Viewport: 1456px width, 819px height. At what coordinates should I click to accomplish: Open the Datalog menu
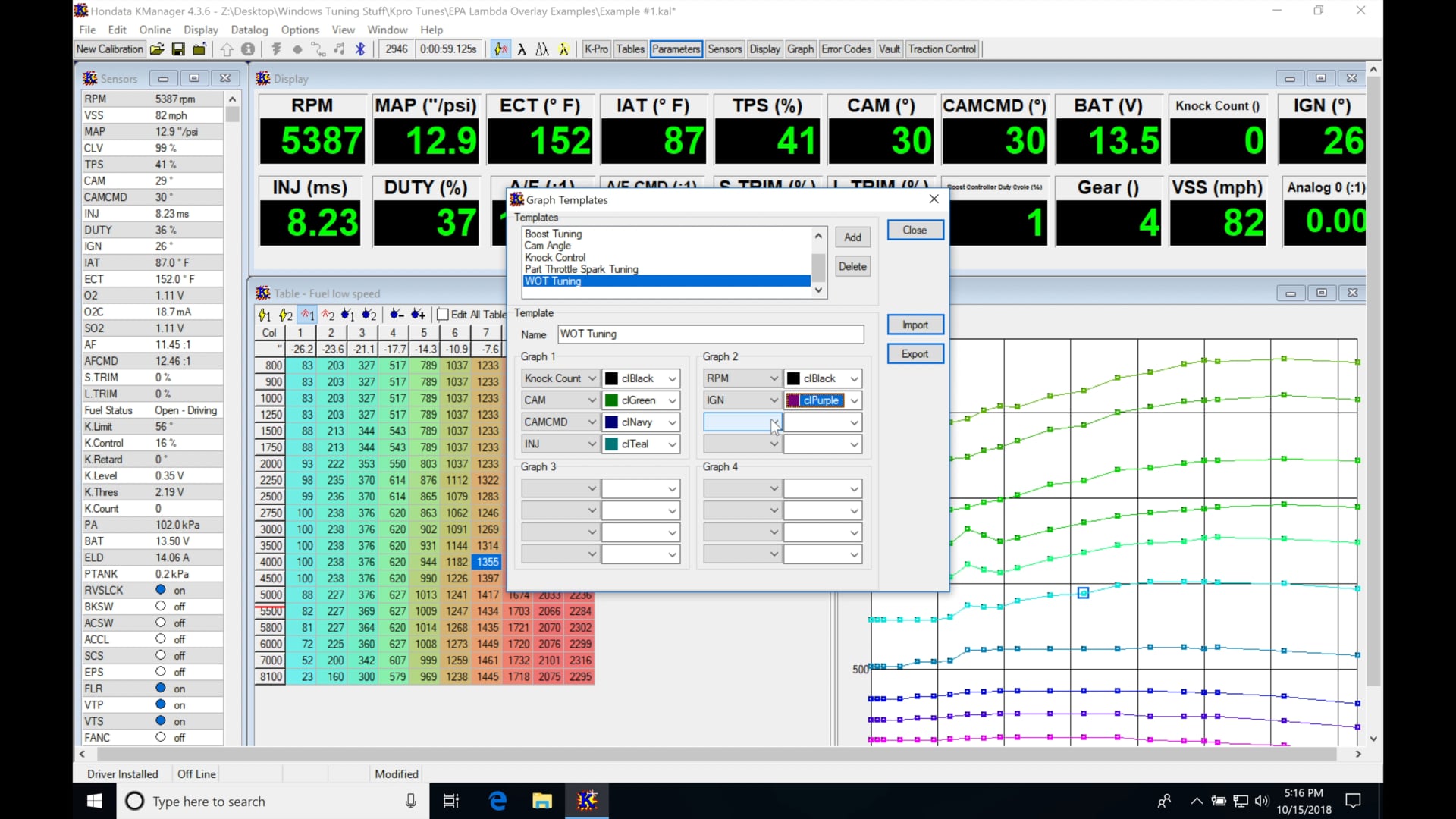pyautogui.click(x=249, y=30)
